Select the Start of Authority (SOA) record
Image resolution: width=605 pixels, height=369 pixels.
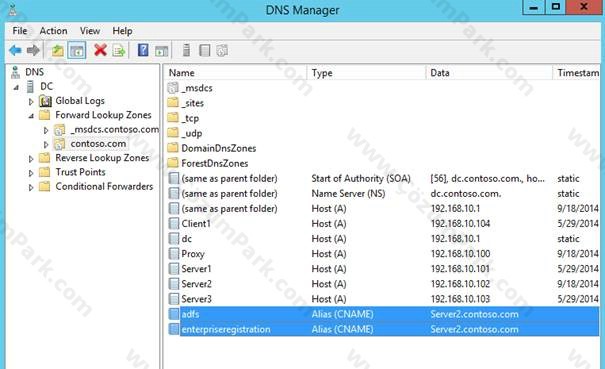384,178
